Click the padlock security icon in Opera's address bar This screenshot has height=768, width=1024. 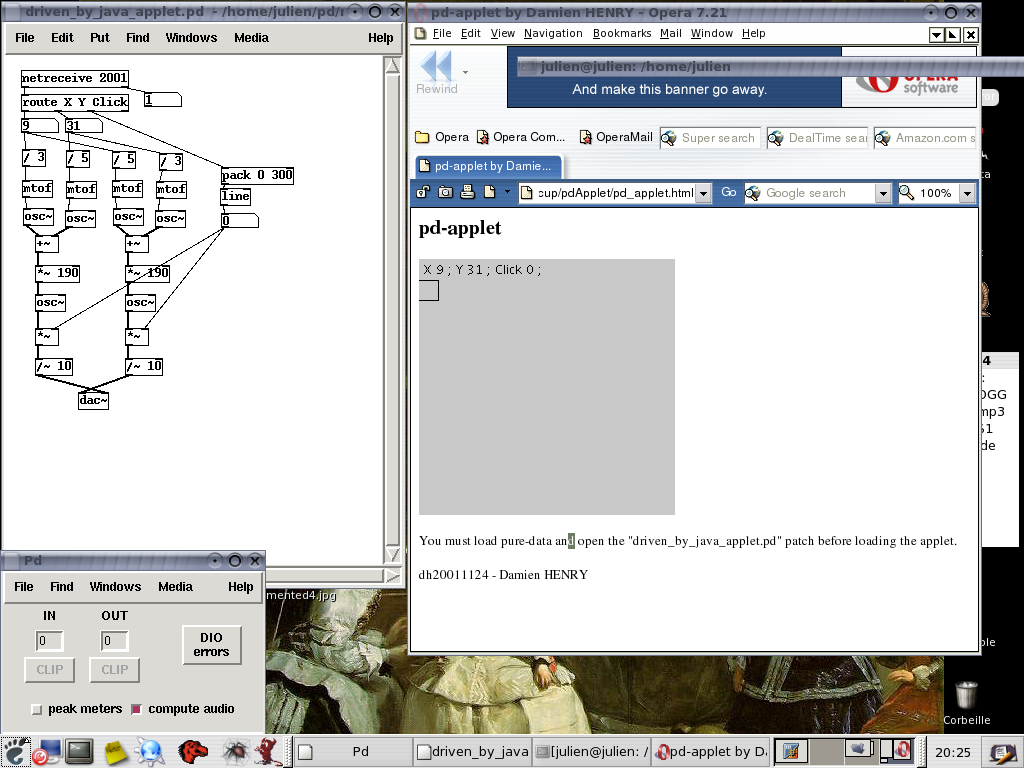[424, 193]
